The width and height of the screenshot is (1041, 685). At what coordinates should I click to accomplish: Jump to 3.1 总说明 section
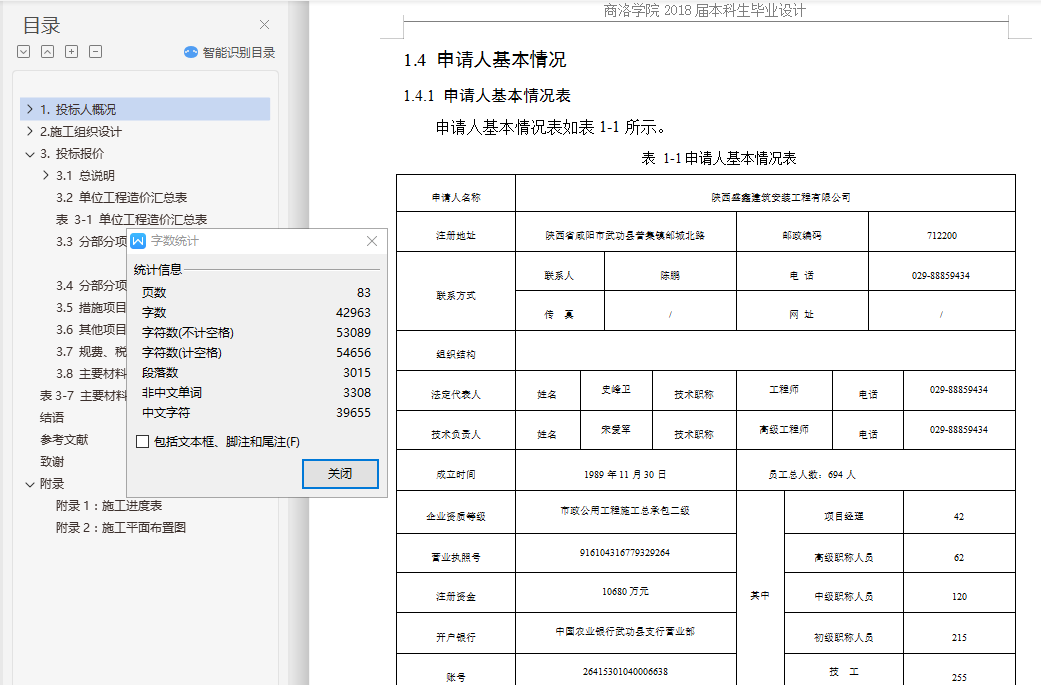85,175
